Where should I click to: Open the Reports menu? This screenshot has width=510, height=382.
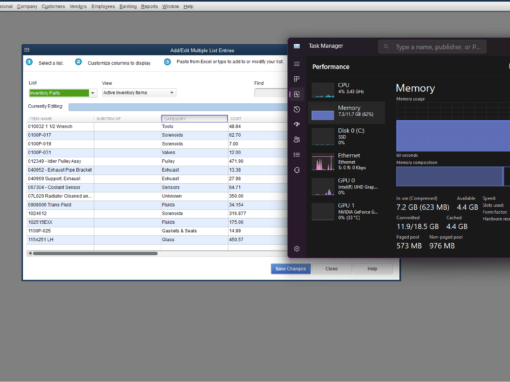coord(149,6)
